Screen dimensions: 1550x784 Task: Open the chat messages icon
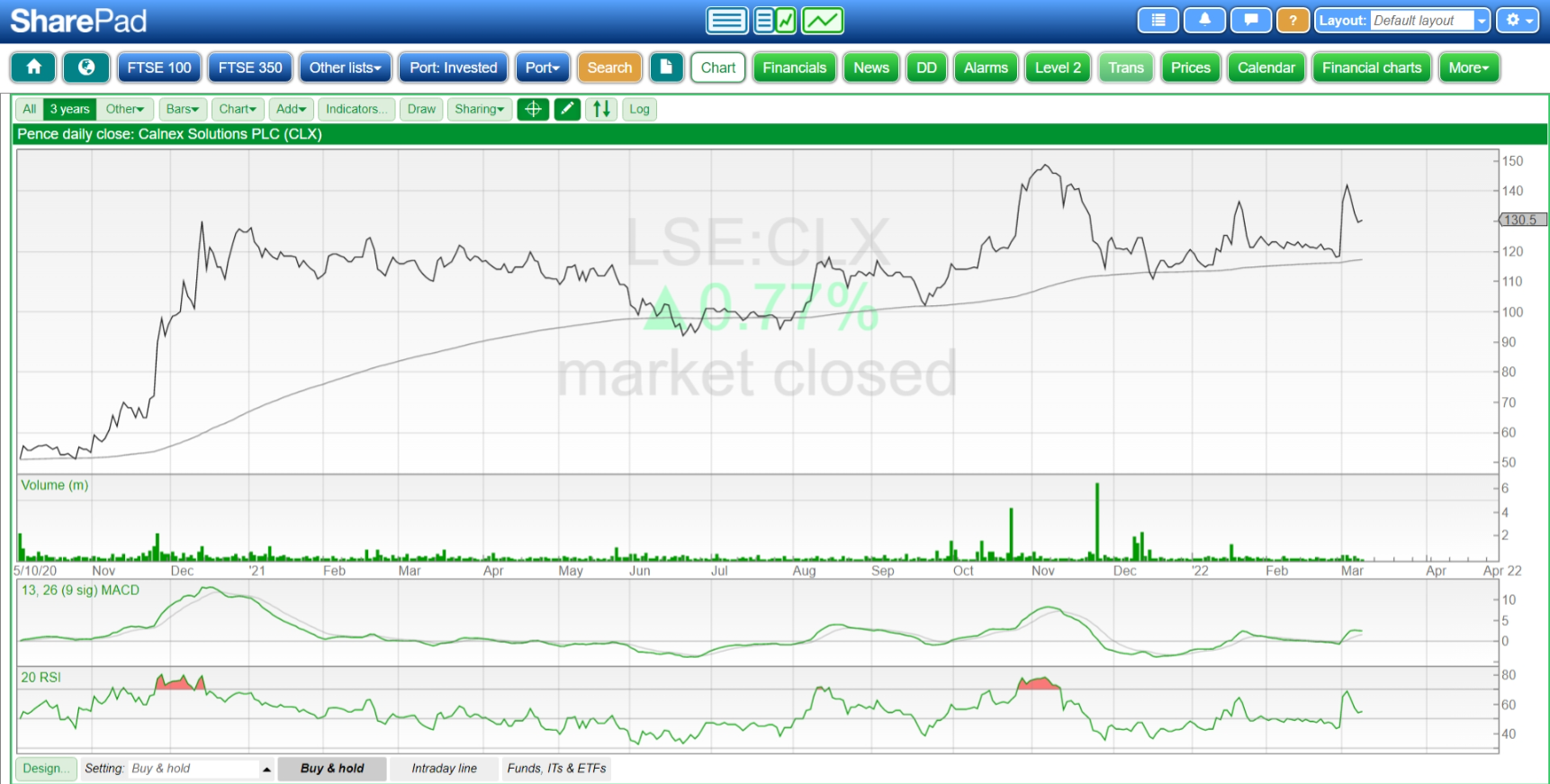pyautogui.click(x=1251, y=20)
